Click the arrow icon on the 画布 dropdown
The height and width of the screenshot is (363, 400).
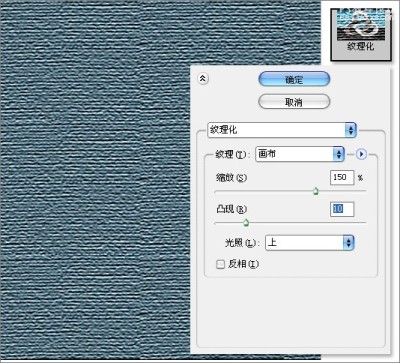(x=338, y=154)
